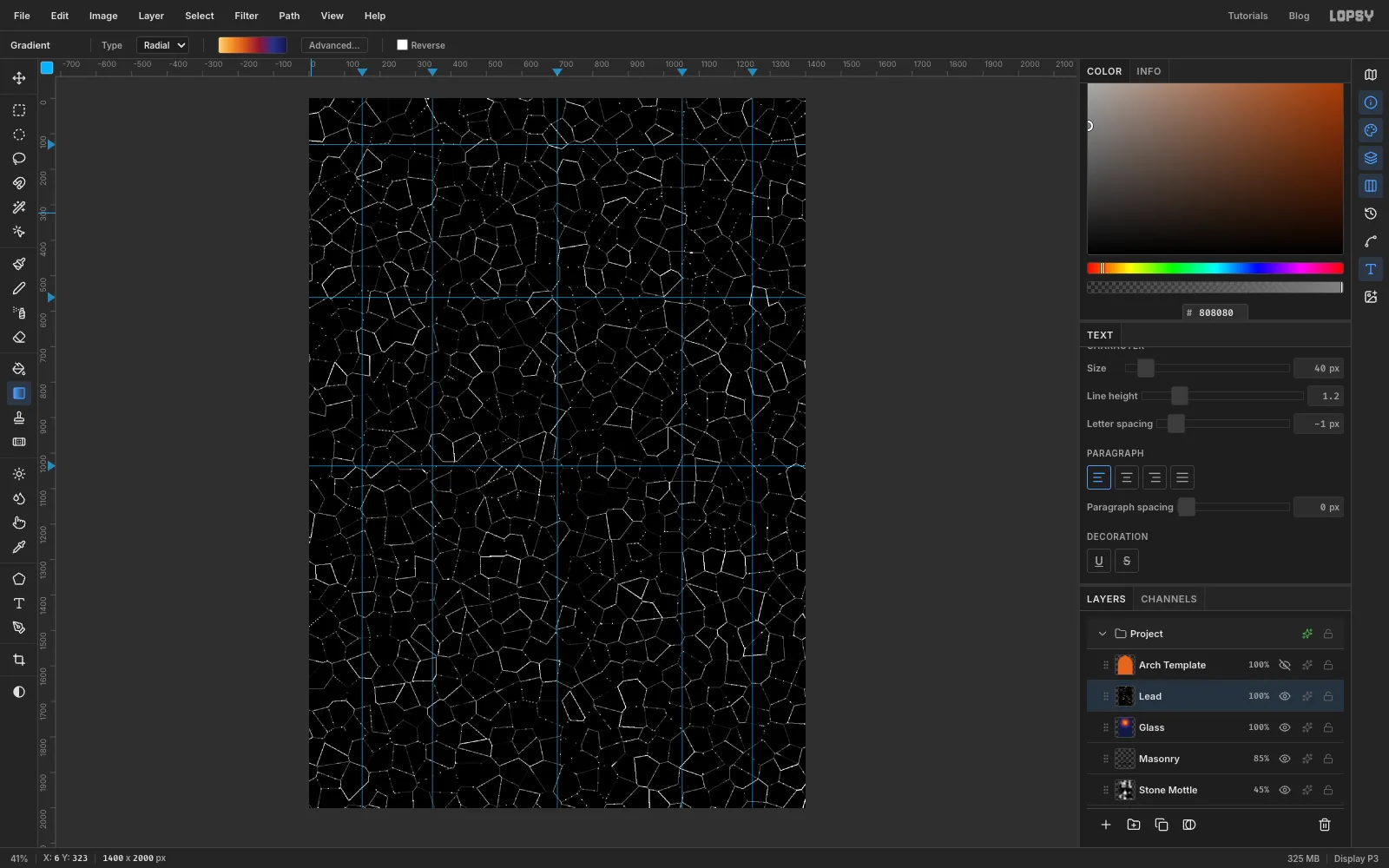Image resolution: width=1389 pixels, height=868 pixels.
Task: Toggle strikethrough text decoration
Action: 1127,561
